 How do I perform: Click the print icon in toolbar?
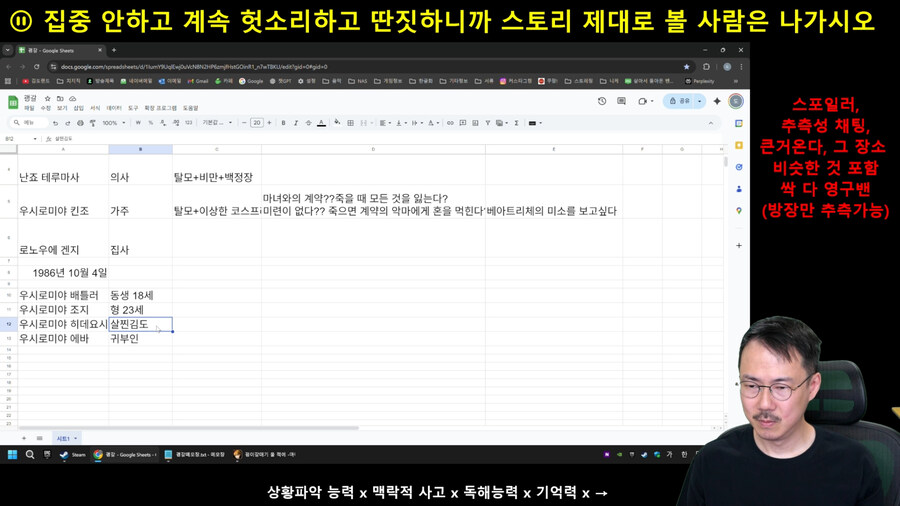80,123
